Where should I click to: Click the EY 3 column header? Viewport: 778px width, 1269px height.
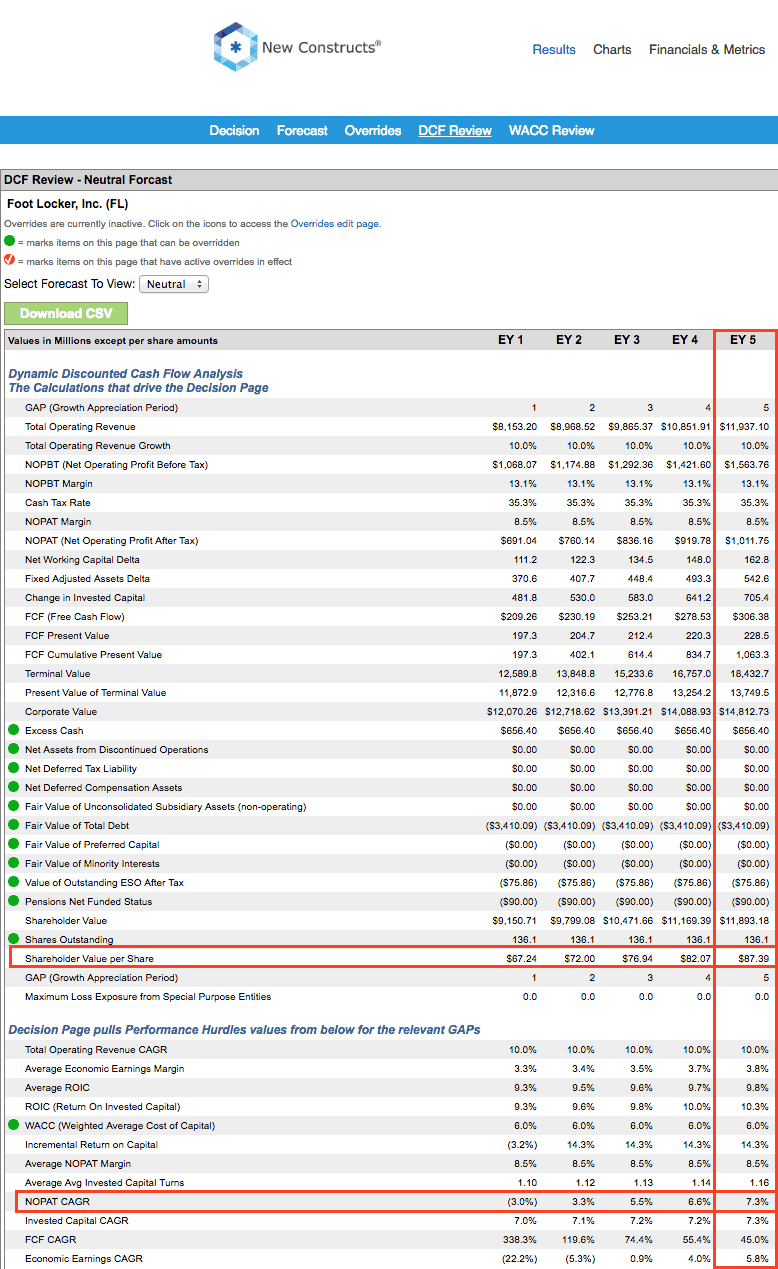tap(627, 340)
